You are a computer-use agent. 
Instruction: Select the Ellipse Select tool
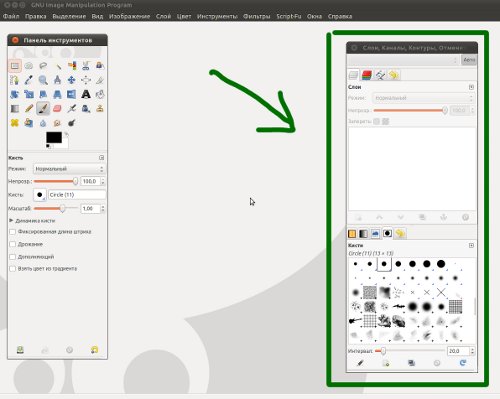pos(29,66)
